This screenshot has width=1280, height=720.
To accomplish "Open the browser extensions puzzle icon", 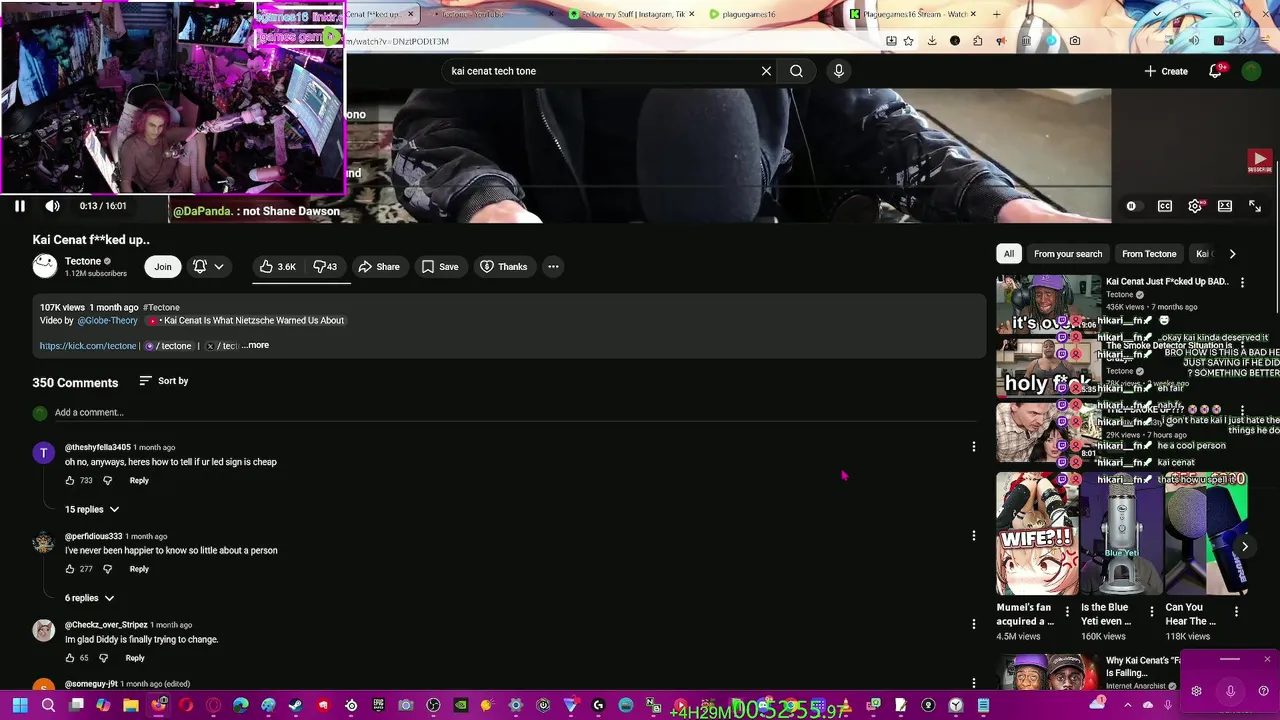I will [x=977, y=41].
